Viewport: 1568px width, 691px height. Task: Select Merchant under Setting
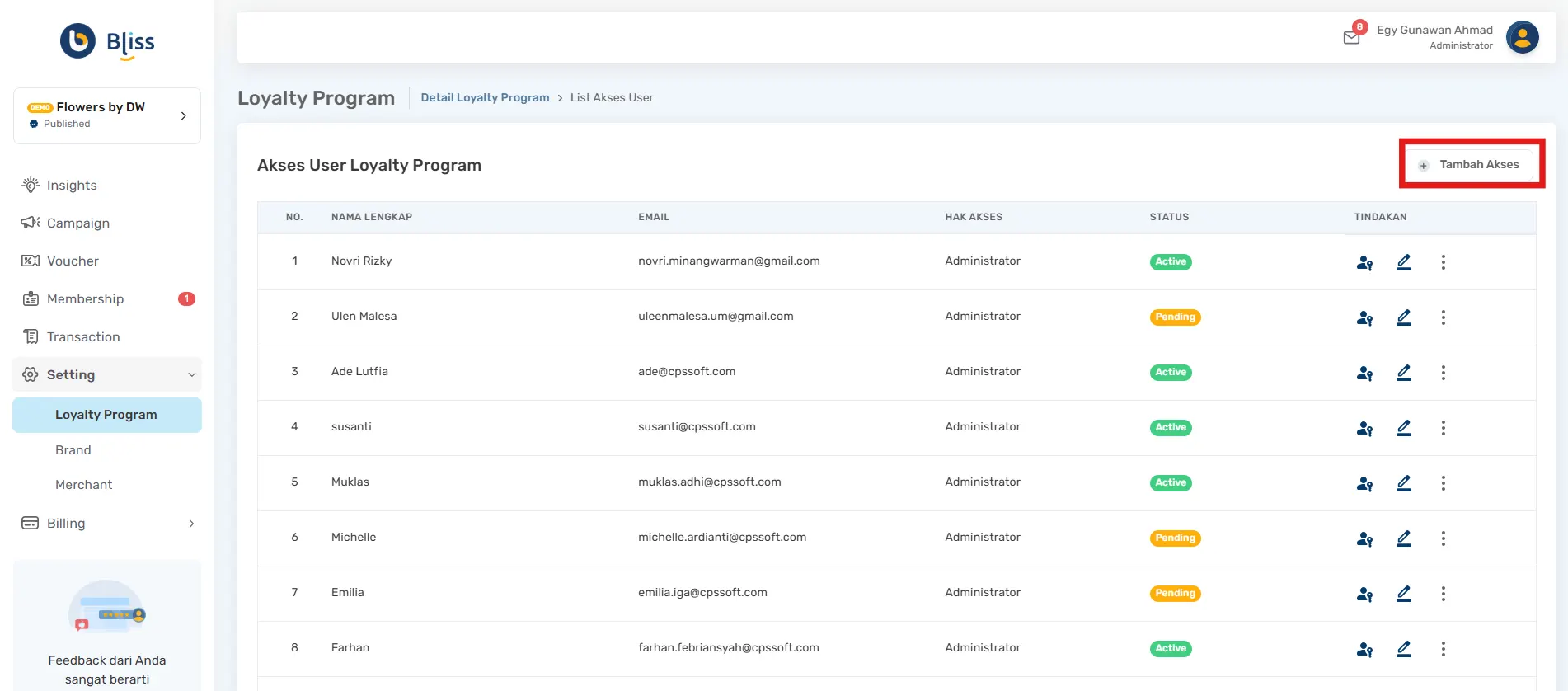pyautogui.click(x=83, y=485)
